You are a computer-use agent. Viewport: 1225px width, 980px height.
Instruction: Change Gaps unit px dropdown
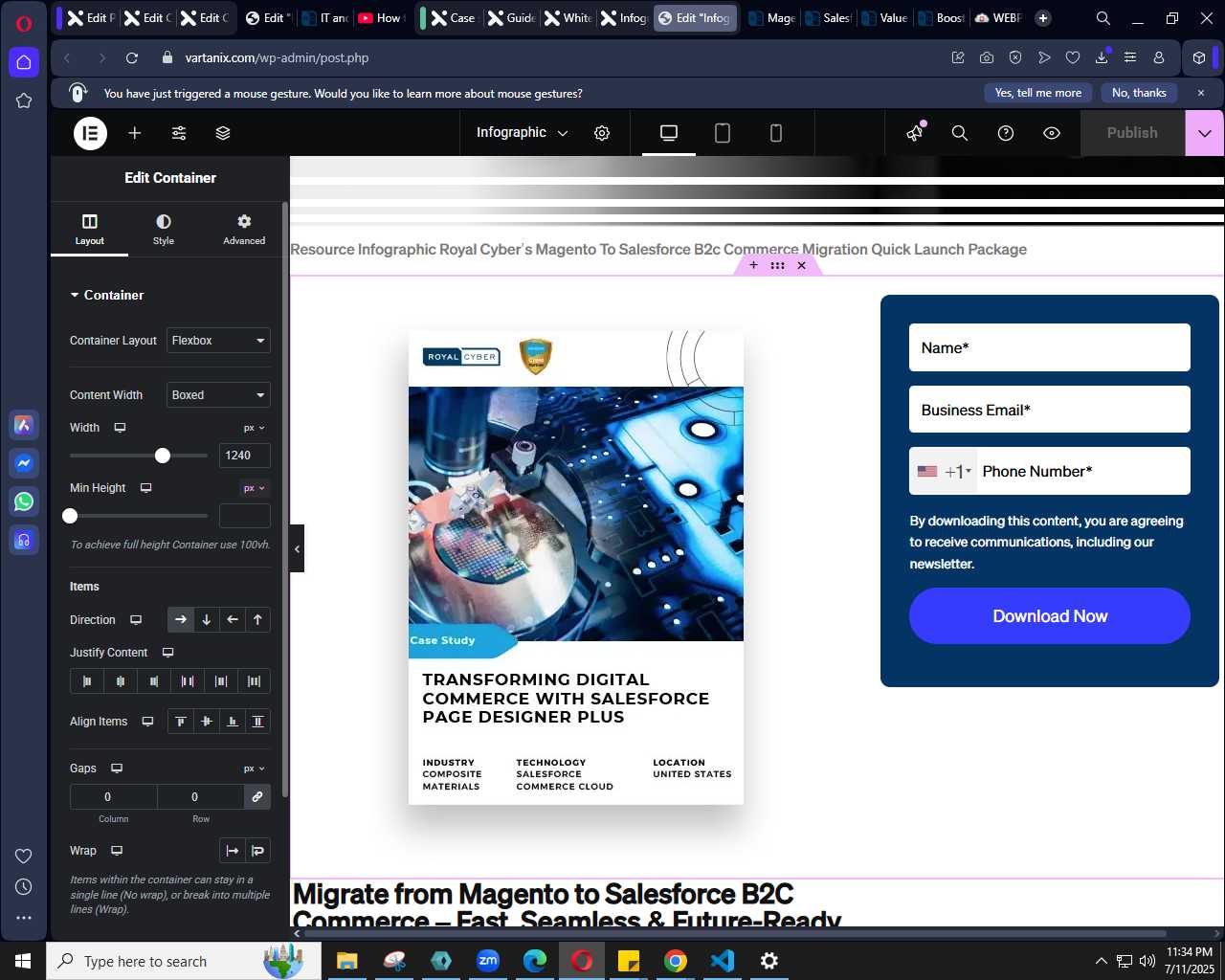pyautogui.click(x=255, y=768)
